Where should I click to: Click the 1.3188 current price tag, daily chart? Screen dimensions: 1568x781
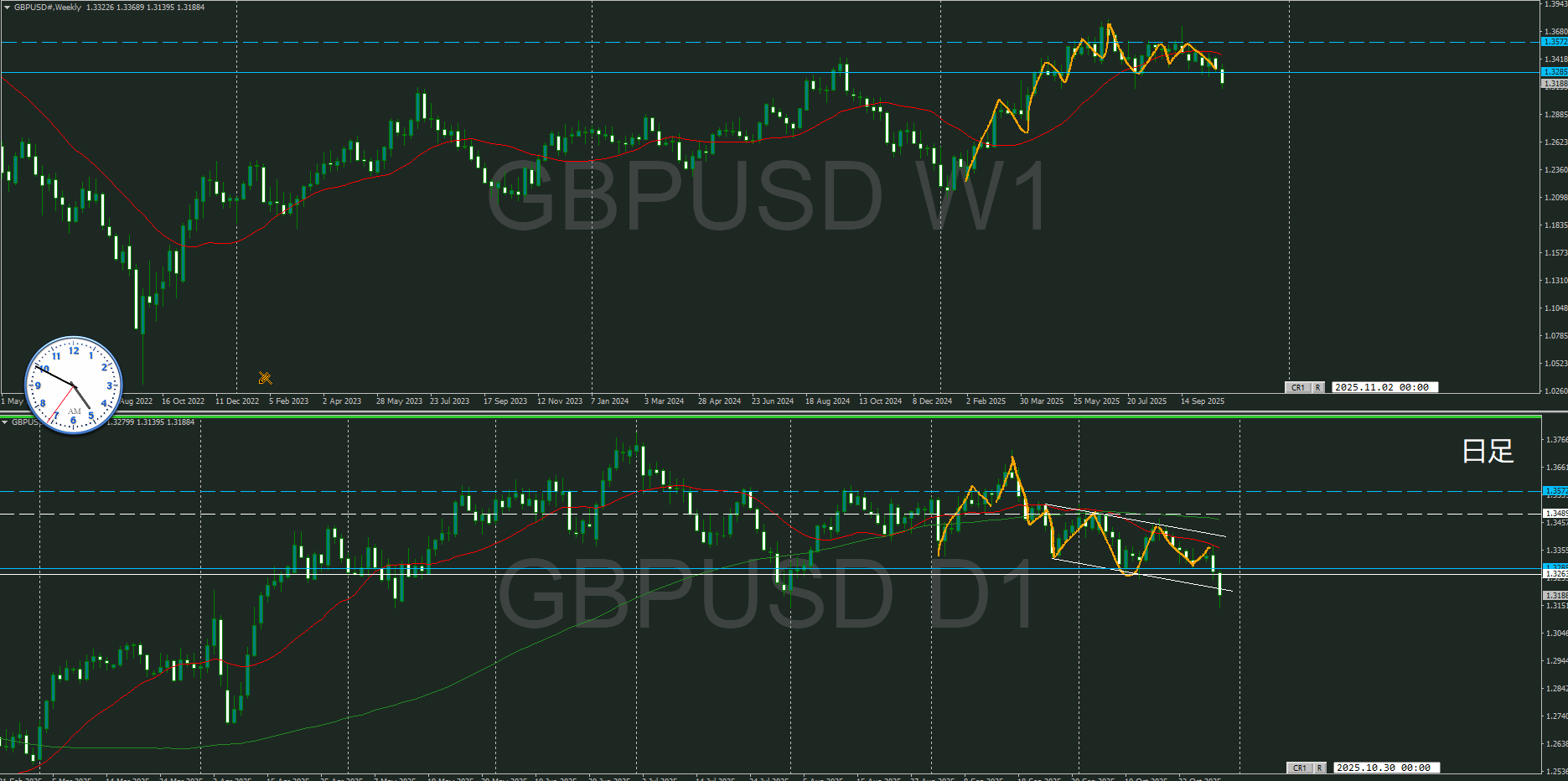point(1555,595)
